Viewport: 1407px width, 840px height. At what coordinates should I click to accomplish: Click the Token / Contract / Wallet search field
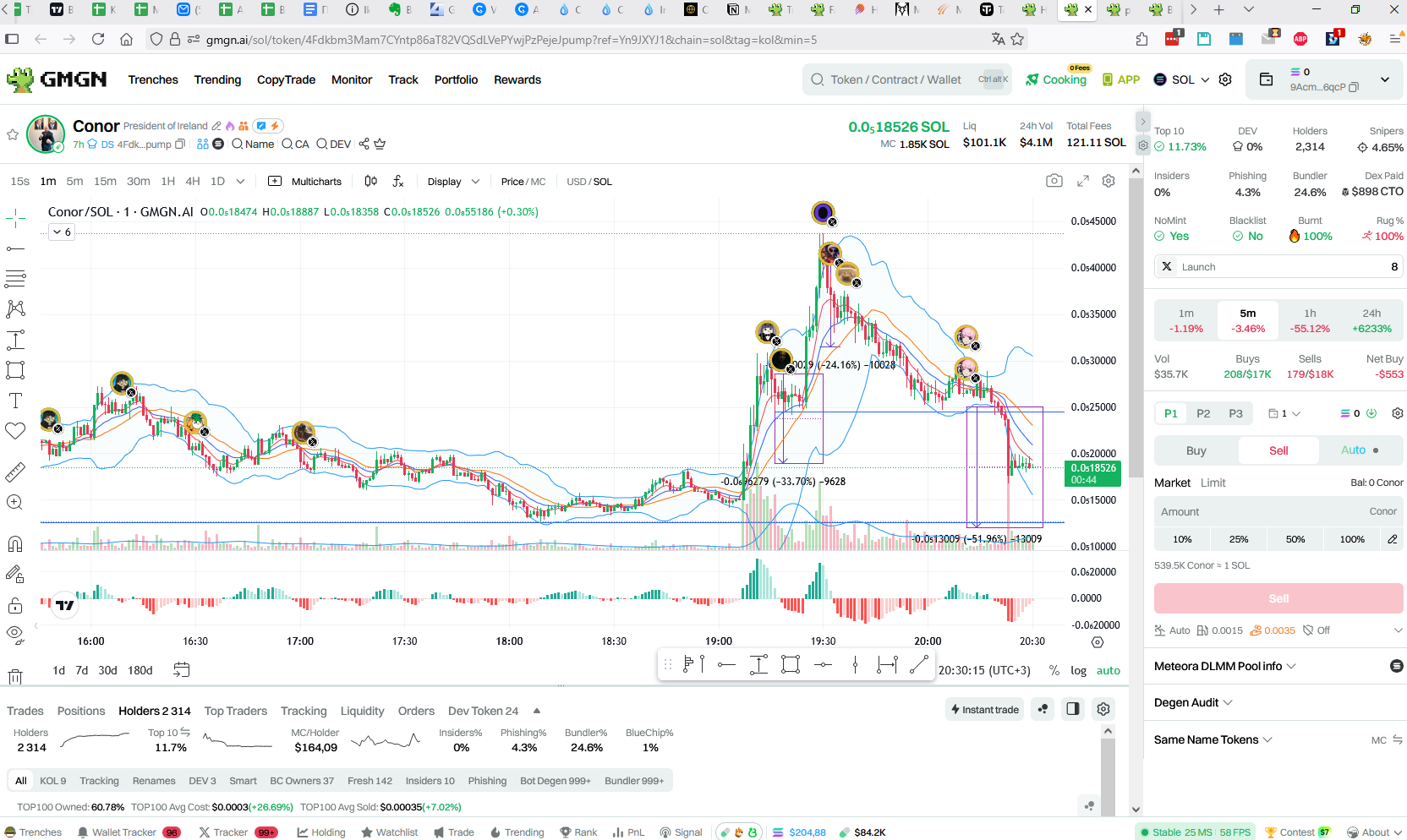[x=907, y=79]
